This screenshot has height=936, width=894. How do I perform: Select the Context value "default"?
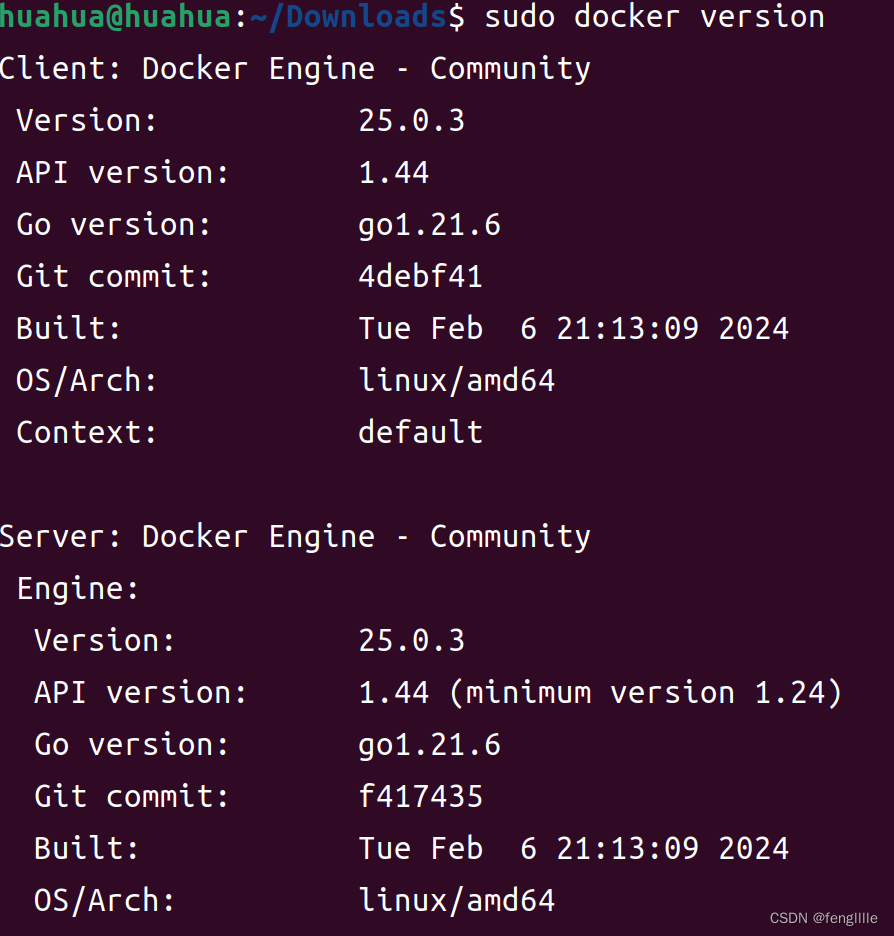pos(421,432)
